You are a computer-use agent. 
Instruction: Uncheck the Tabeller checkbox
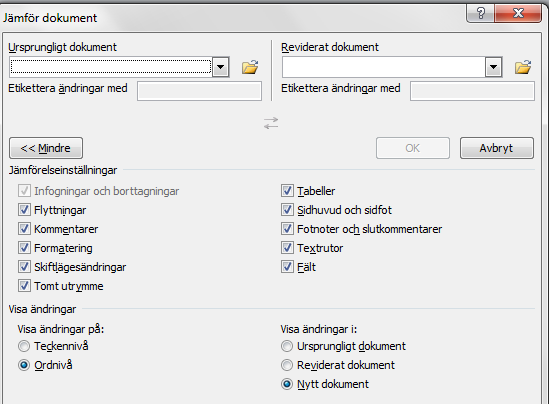click(x=287, y=191)
